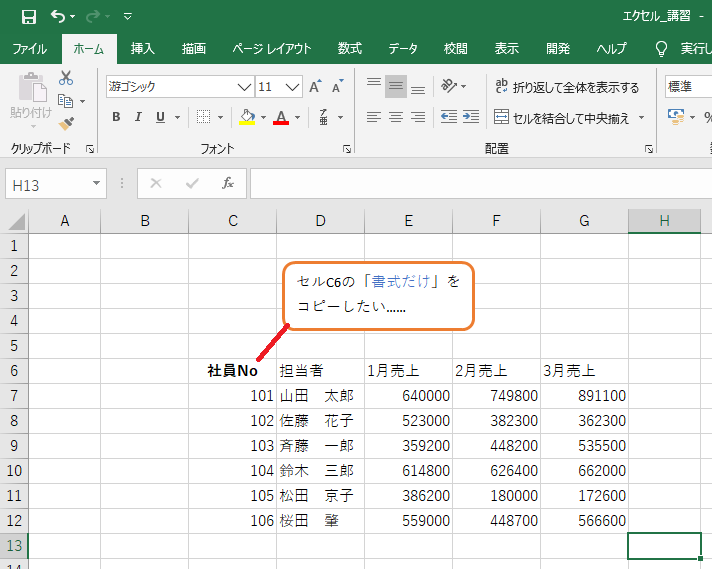Open the 配置 dialog launcher
The image size is (712, 569).
pyautogui.click(x=649, y=149)
